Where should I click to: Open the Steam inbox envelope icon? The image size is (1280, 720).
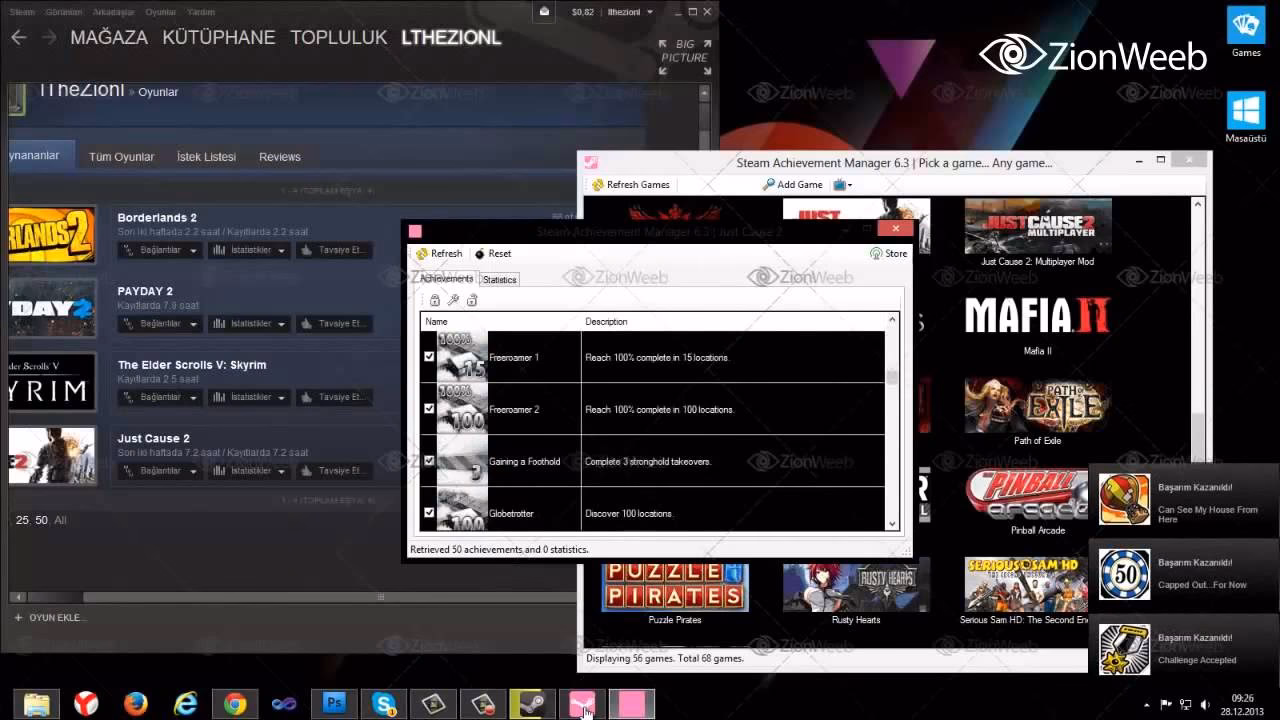coord(544,12)
